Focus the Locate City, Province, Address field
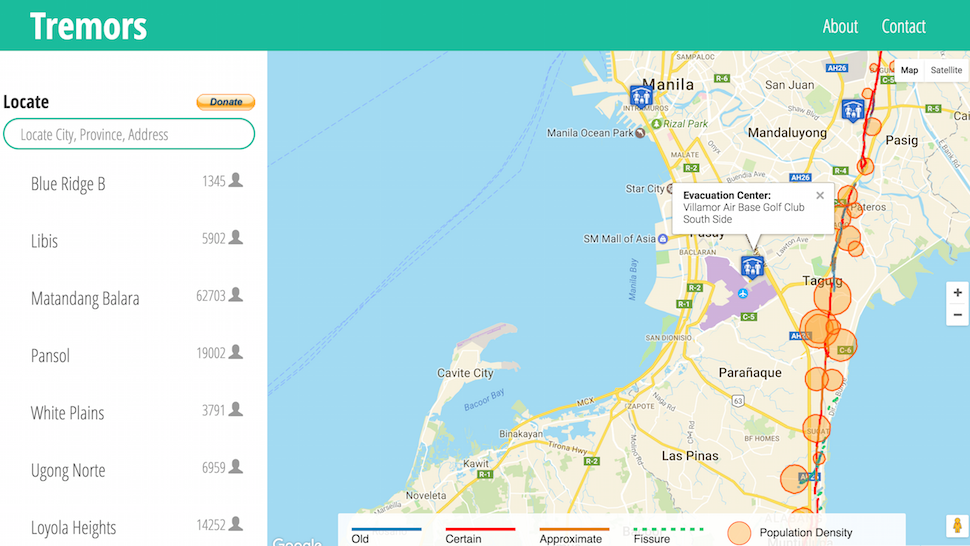The image size is (970, 546). [129, 134]
